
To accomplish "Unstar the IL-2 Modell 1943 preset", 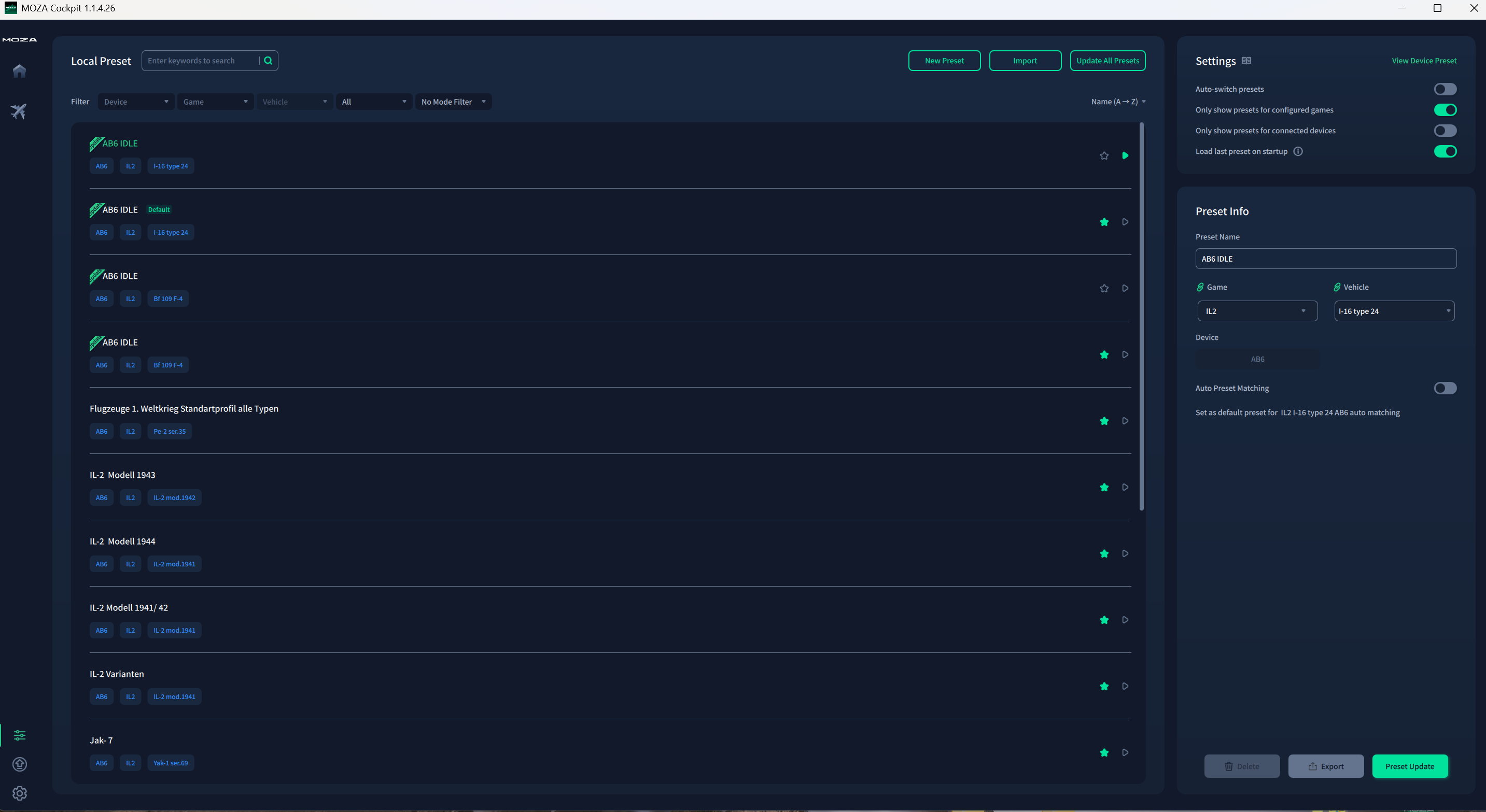I will pos(1104,487).
